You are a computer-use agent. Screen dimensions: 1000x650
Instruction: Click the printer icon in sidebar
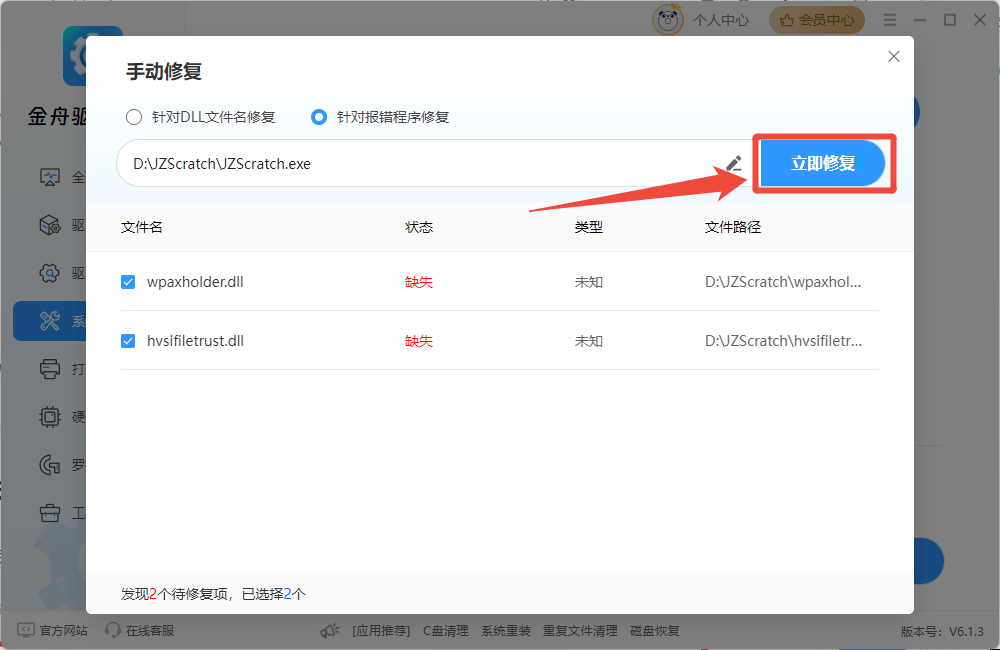click(x=50, y=369)
